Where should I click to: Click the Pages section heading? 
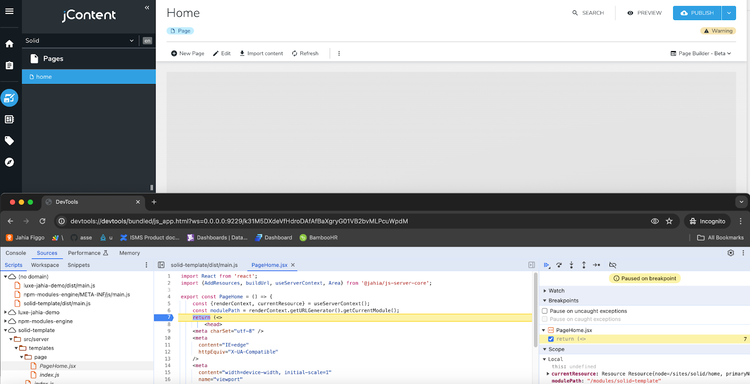53,59
